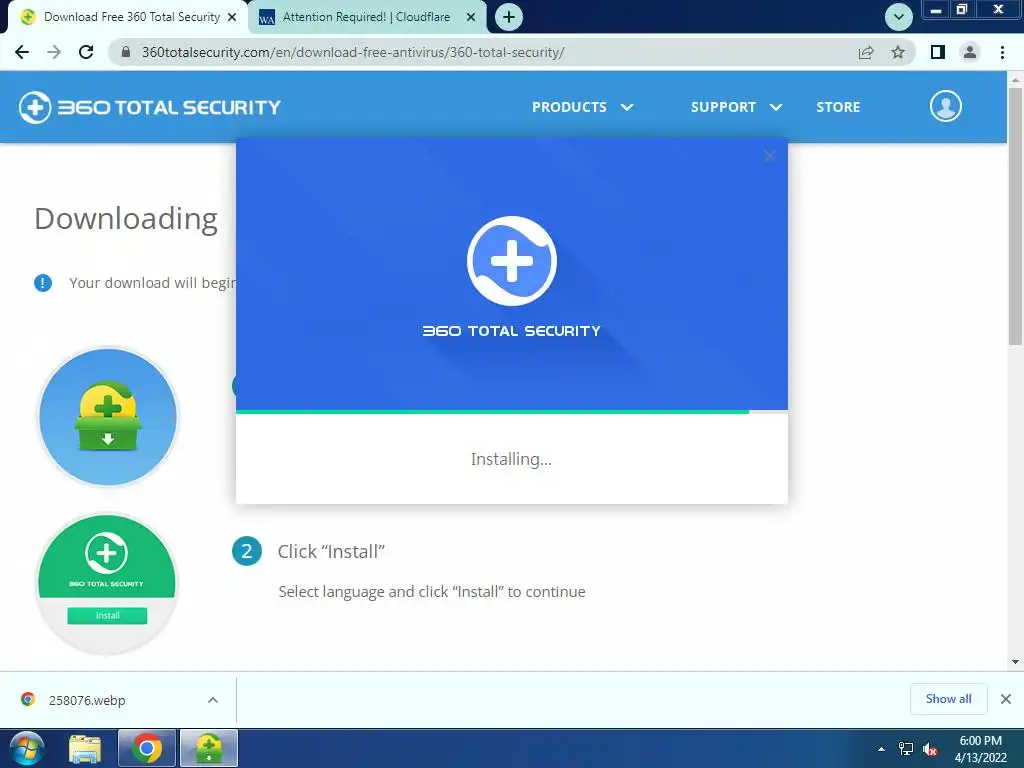Click the browser back arrow

(22, 52)
